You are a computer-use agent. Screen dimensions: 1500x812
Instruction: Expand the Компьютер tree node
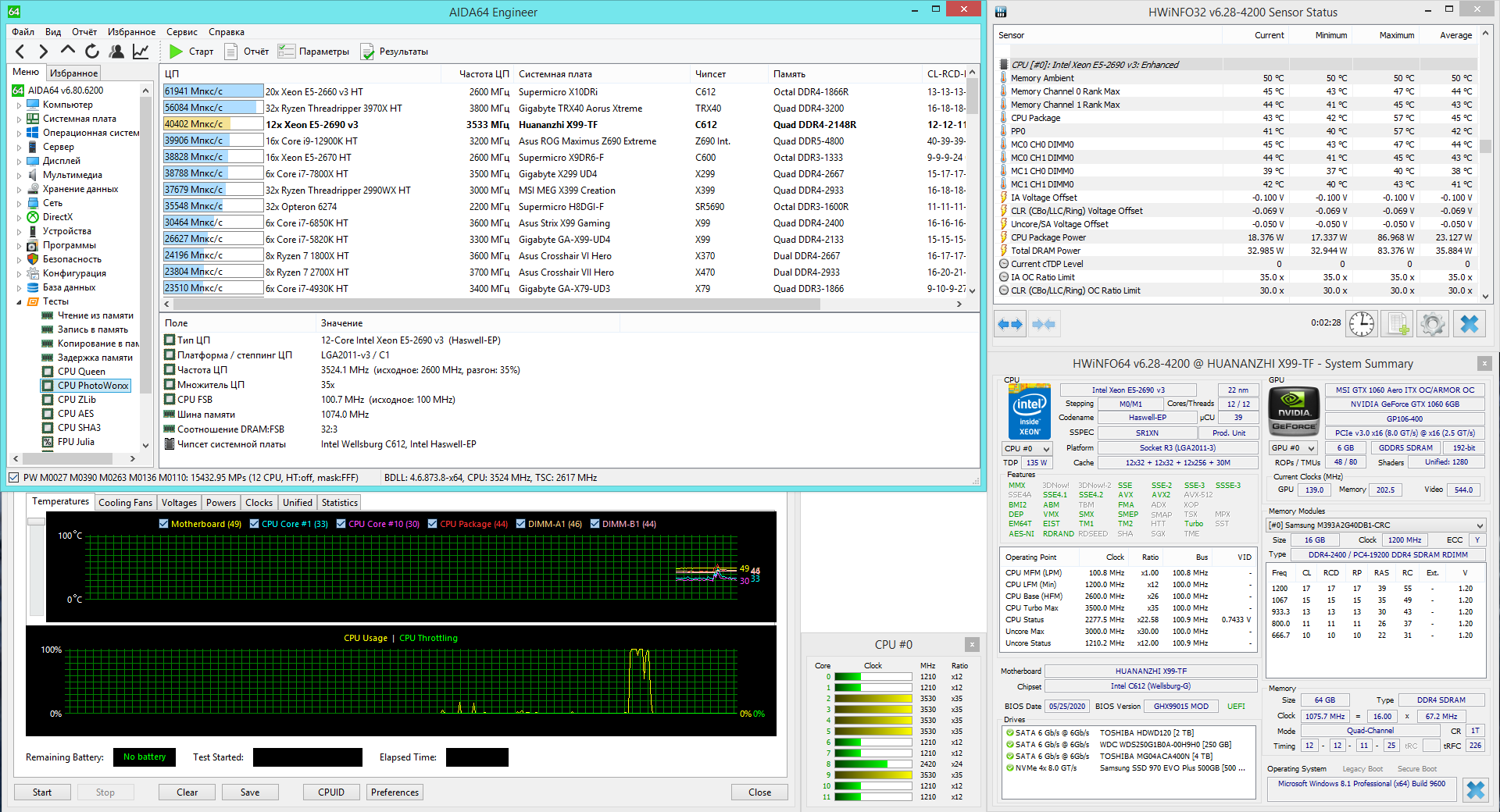click(x=20, y=105)
